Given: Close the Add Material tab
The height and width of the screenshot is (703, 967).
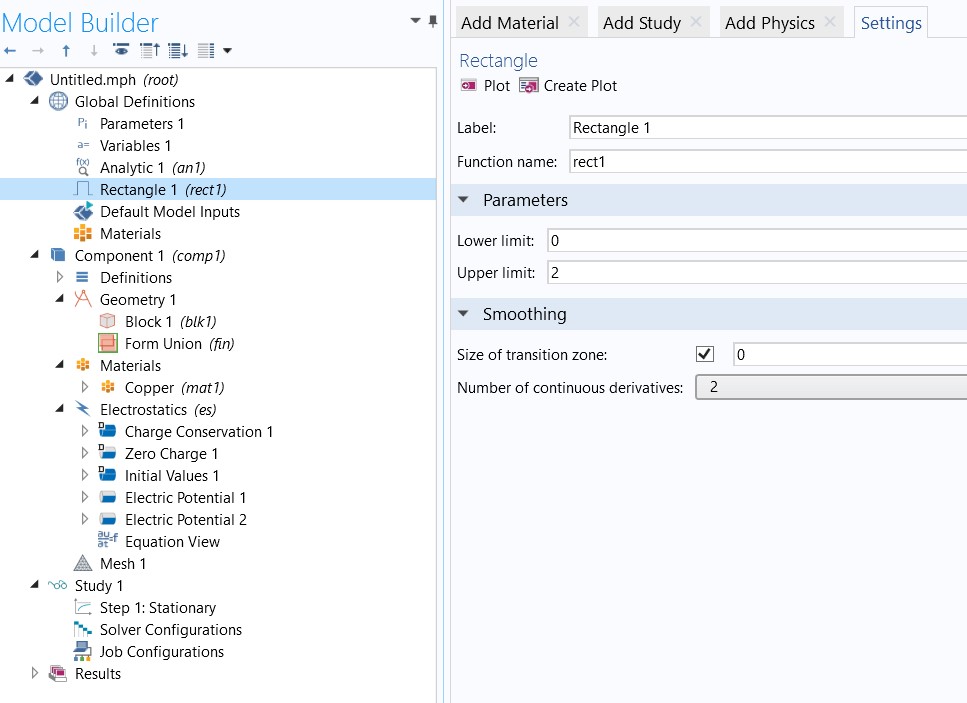Looking at the screenshot, I should 574,22.
